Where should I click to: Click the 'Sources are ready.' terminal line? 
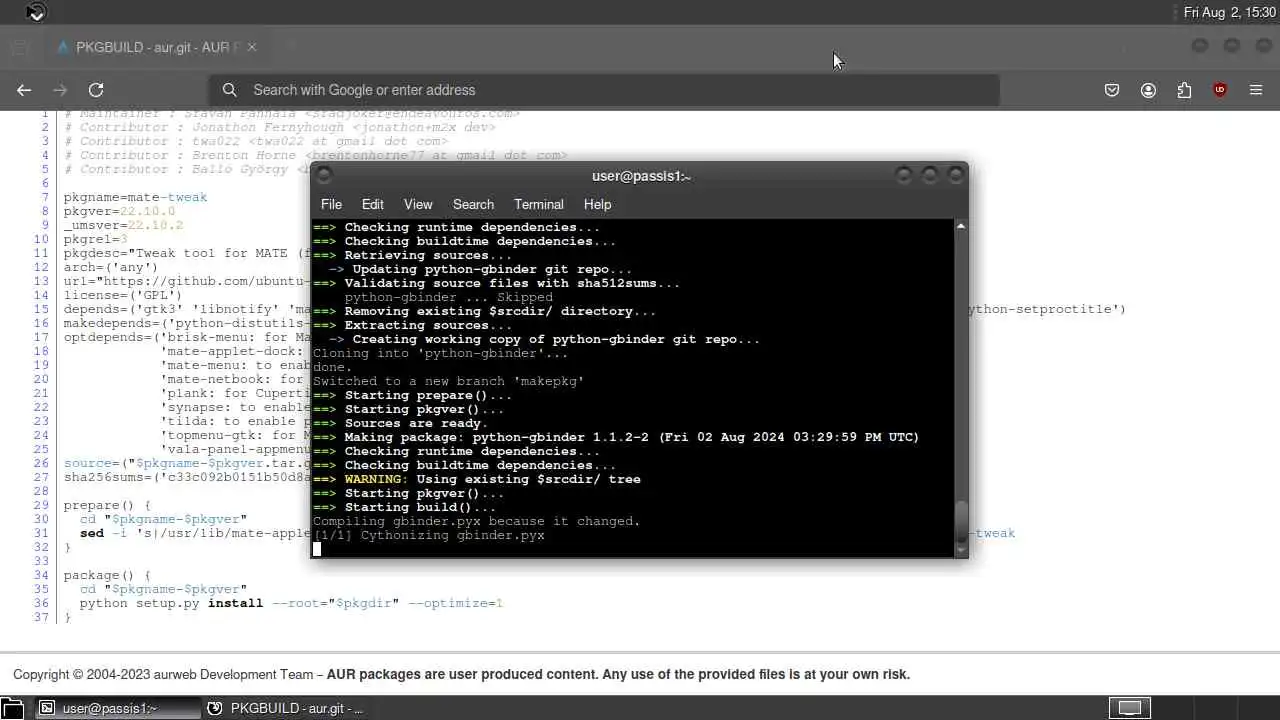[x=400, y=423]
